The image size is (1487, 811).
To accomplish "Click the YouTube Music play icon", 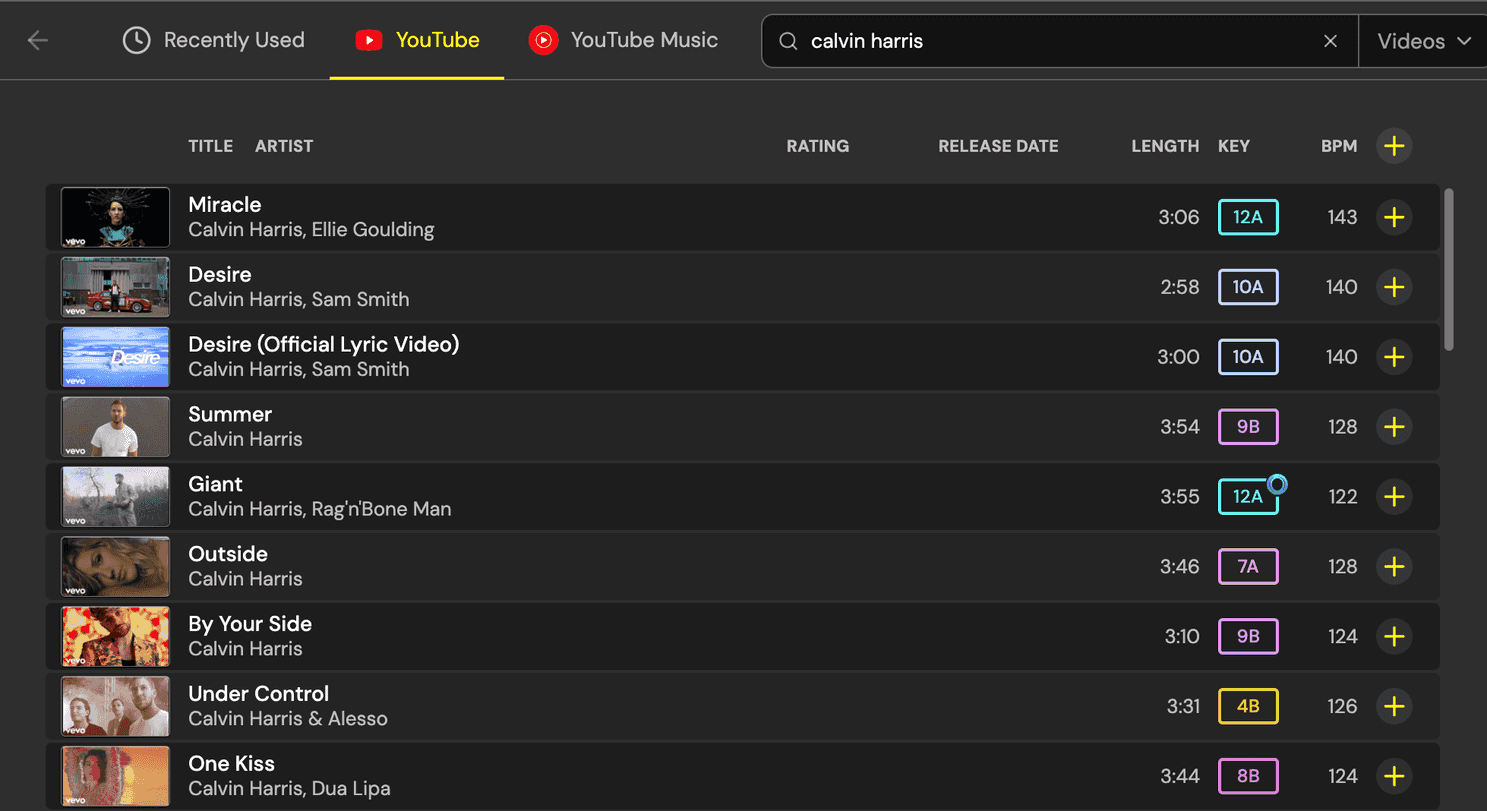I will [542, 40].
